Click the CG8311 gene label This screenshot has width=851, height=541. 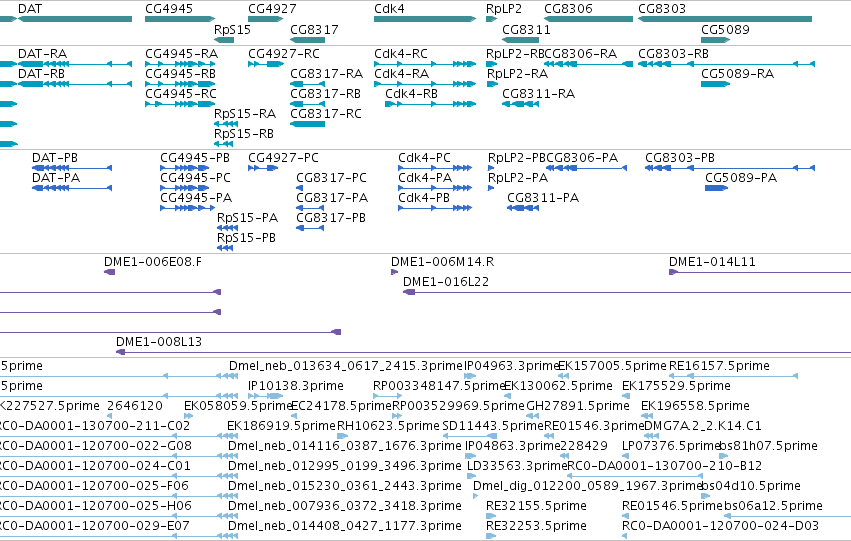point(526,29)
